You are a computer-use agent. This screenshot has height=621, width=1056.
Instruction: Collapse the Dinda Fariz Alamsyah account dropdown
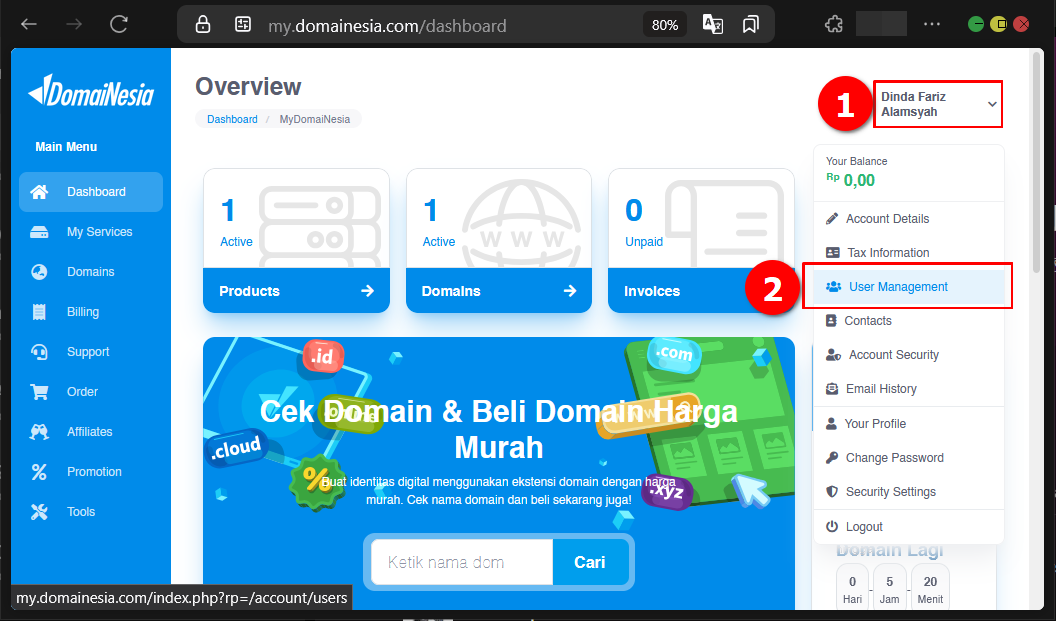point(938,104)
